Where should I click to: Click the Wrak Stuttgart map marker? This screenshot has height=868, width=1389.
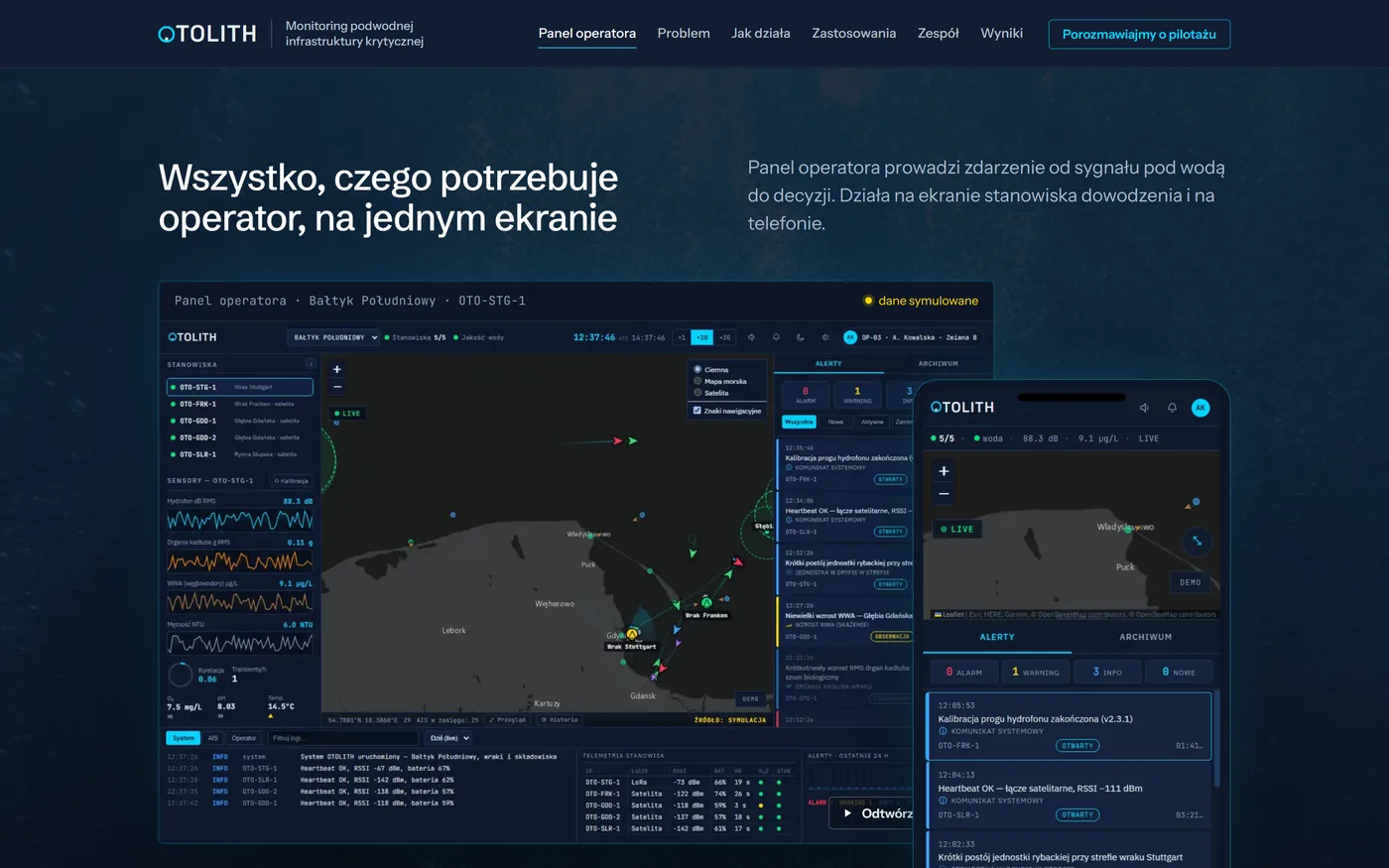[632, 633]
